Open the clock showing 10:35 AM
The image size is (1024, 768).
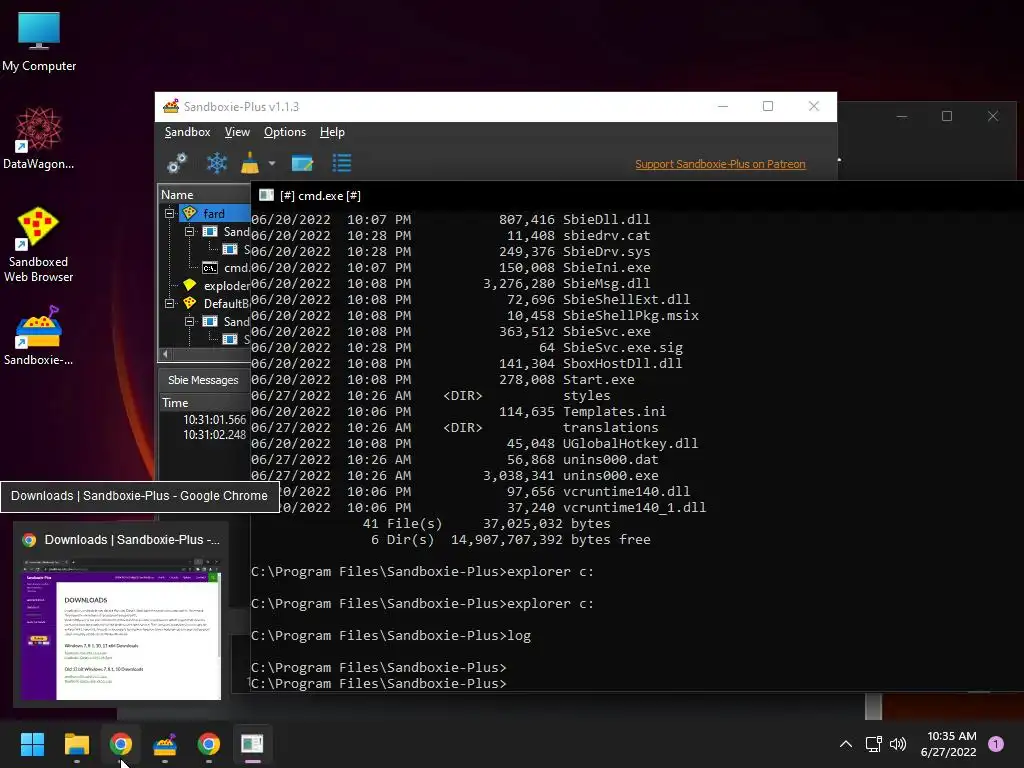949,744
